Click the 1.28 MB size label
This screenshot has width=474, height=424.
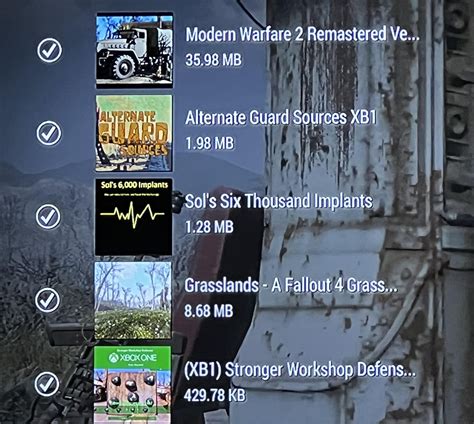coord(209,227)
